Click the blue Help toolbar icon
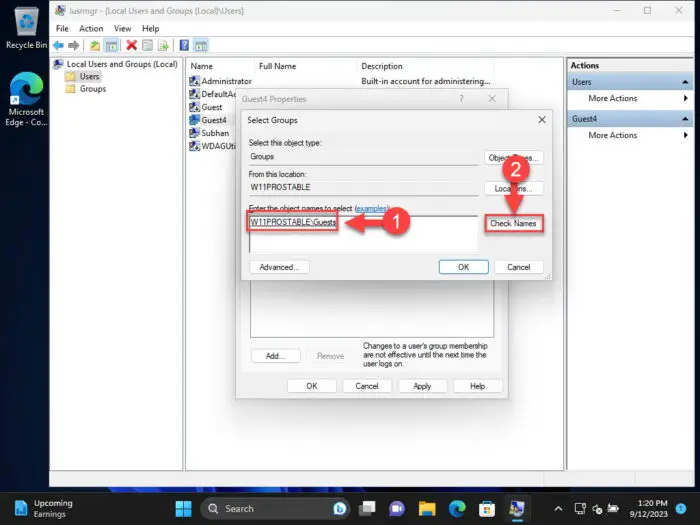Screen dimensions: 700x525 point(184,45)
